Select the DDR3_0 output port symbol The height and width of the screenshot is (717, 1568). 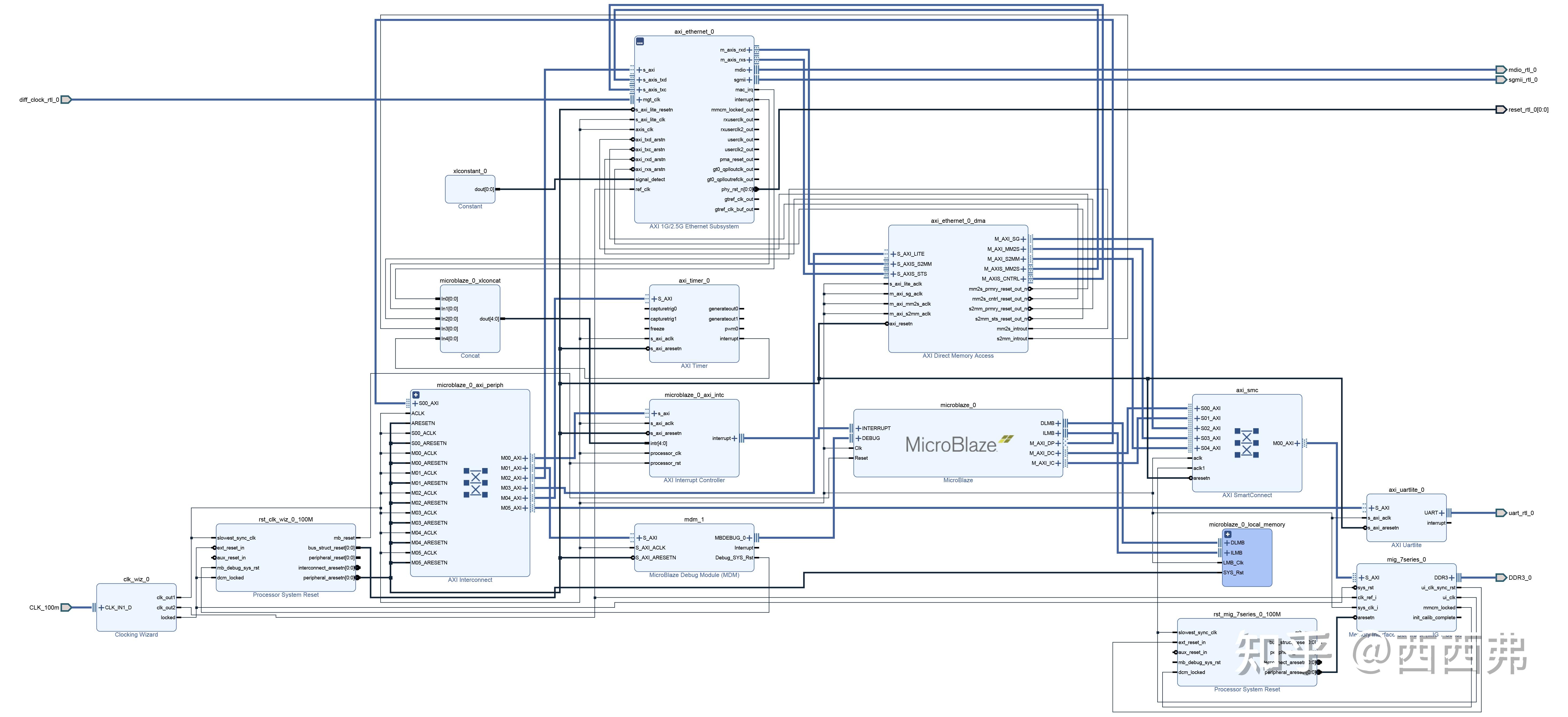tap(1501, 578)
